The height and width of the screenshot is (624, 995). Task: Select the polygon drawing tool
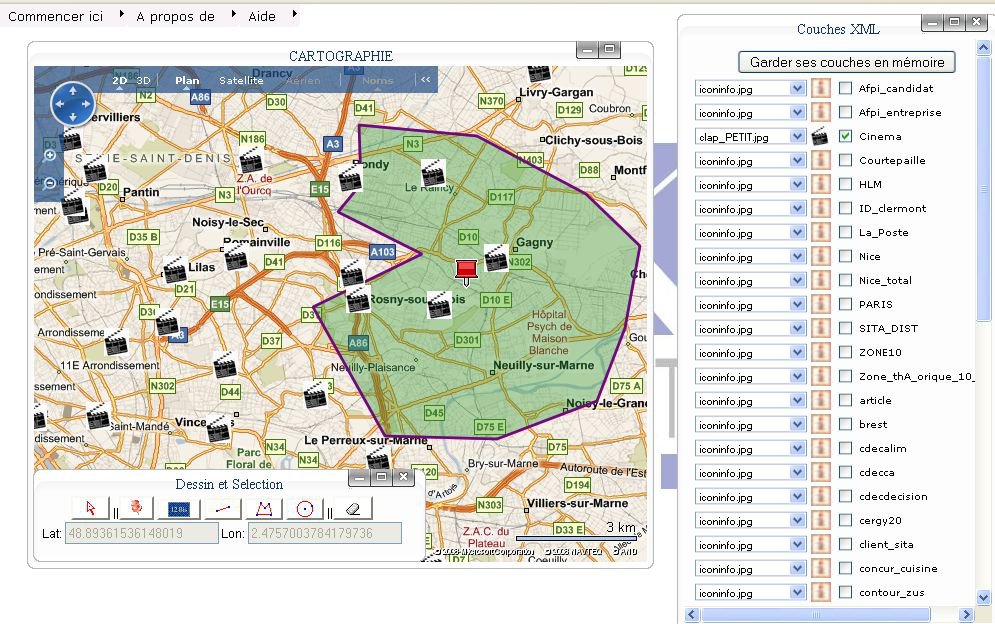click(x=264, y=508)
